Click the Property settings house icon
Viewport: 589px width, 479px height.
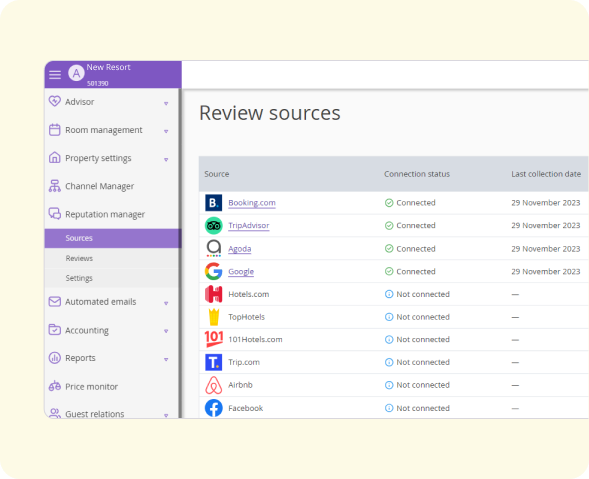pos(54,157)
